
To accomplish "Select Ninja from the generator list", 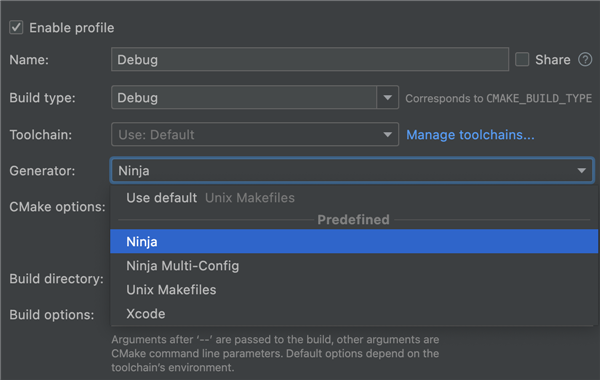I will (x=354, y=241).
